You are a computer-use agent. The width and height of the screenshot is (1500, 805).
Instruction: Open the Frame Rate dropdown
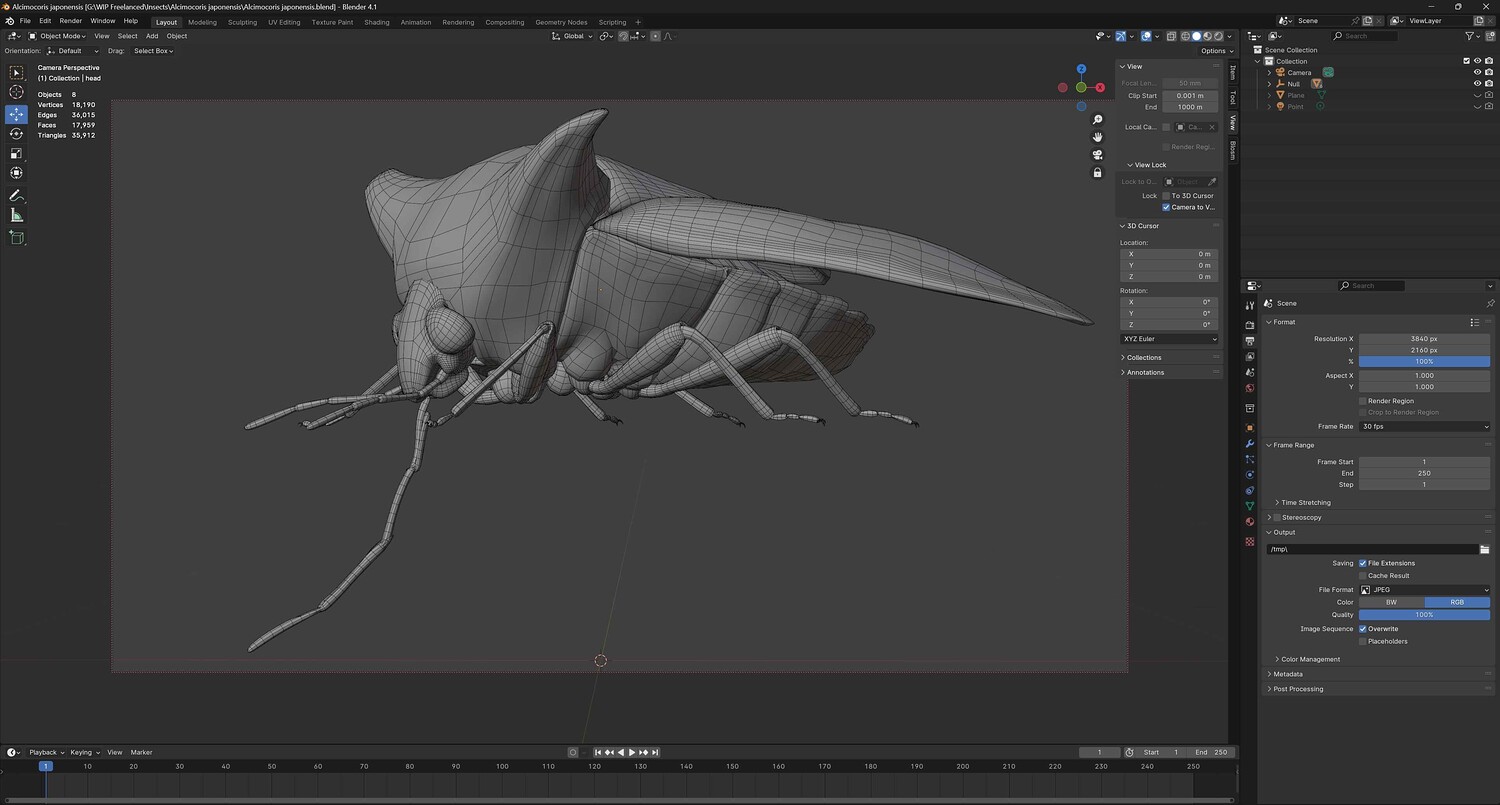click(1424, 426)
